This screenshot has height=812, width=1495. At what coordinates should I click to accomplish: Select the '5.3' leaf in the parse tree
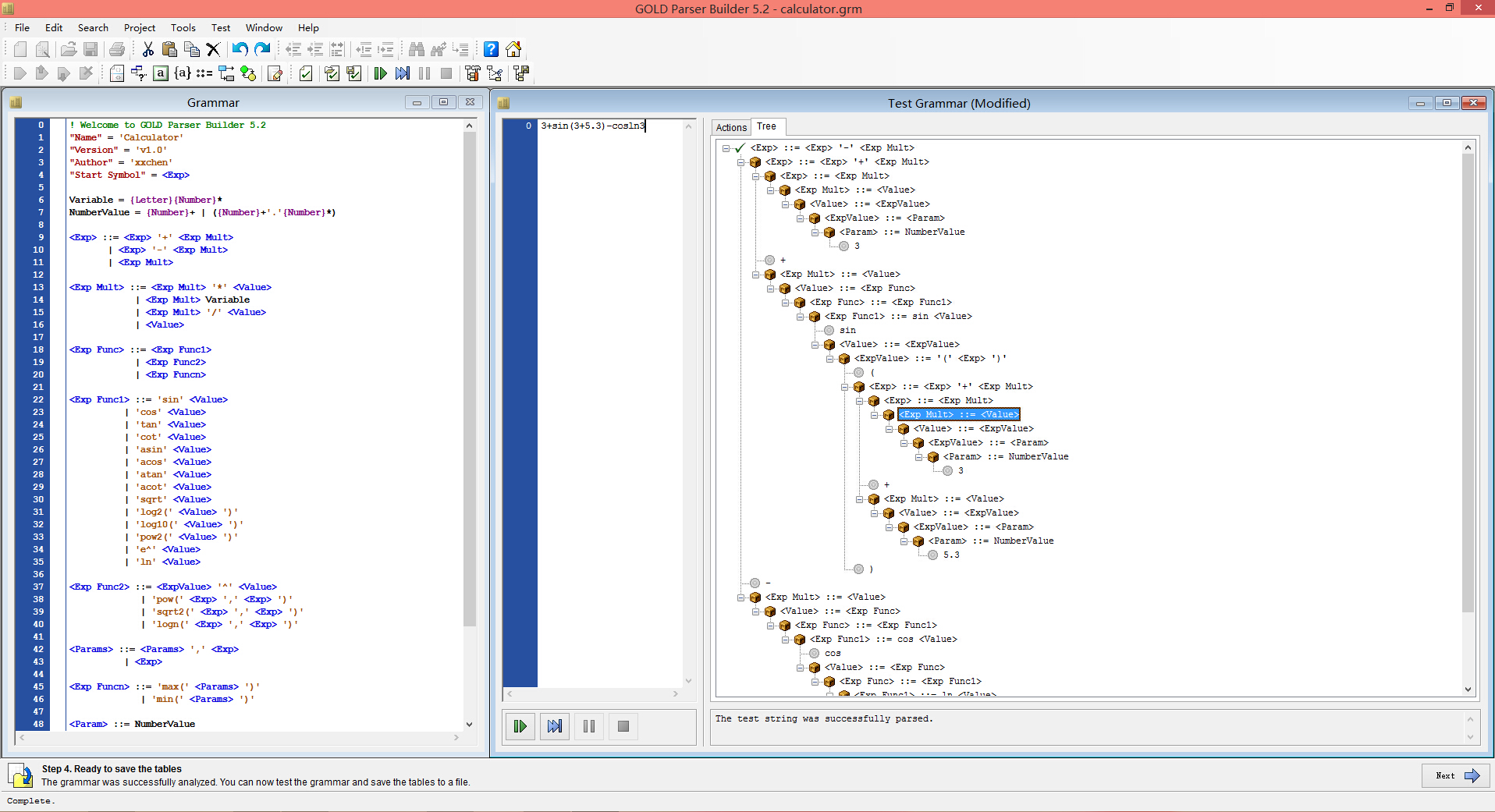pyautogui.click(x=951, y=555)
